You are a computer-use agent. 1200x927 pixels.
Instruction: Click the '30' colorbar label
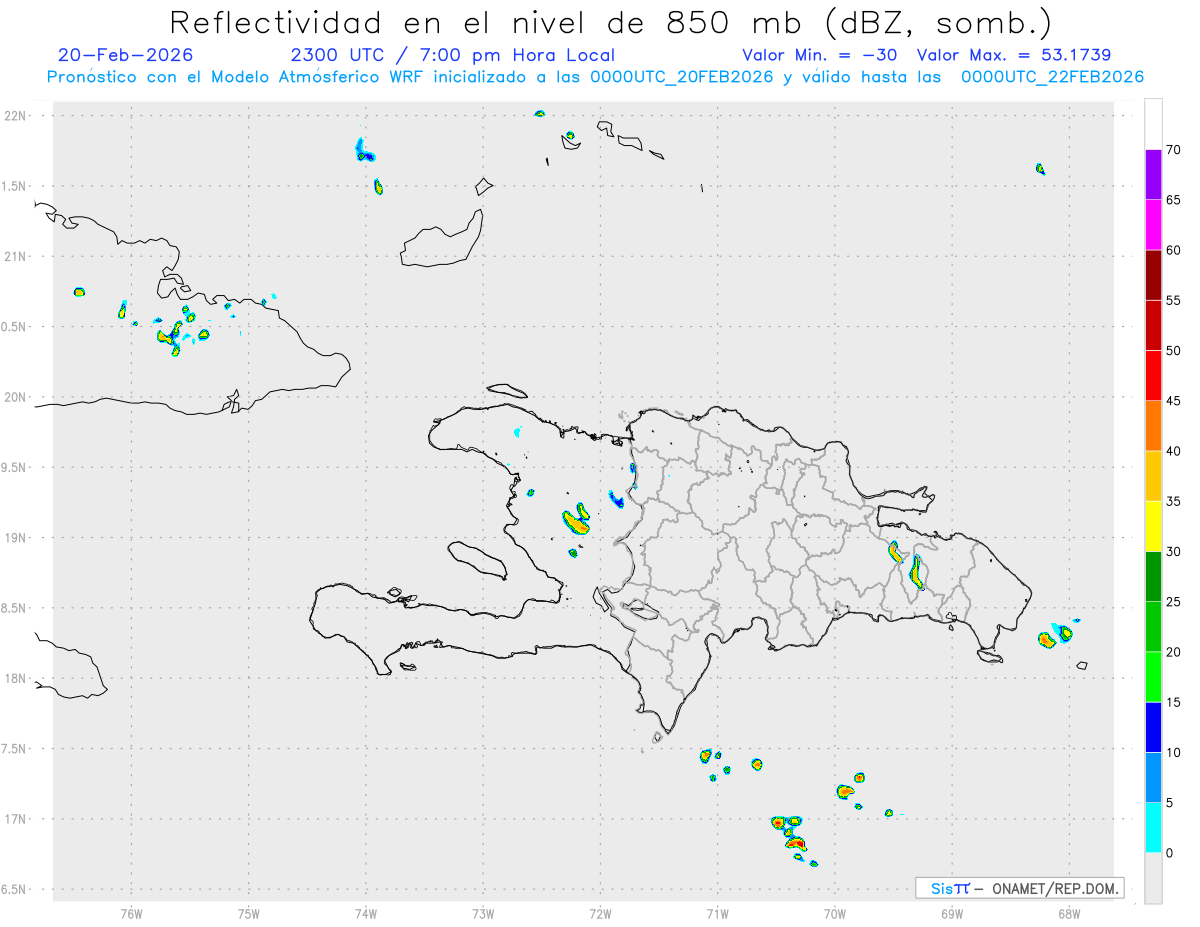pyautogui.click(x=1173, y=551)
